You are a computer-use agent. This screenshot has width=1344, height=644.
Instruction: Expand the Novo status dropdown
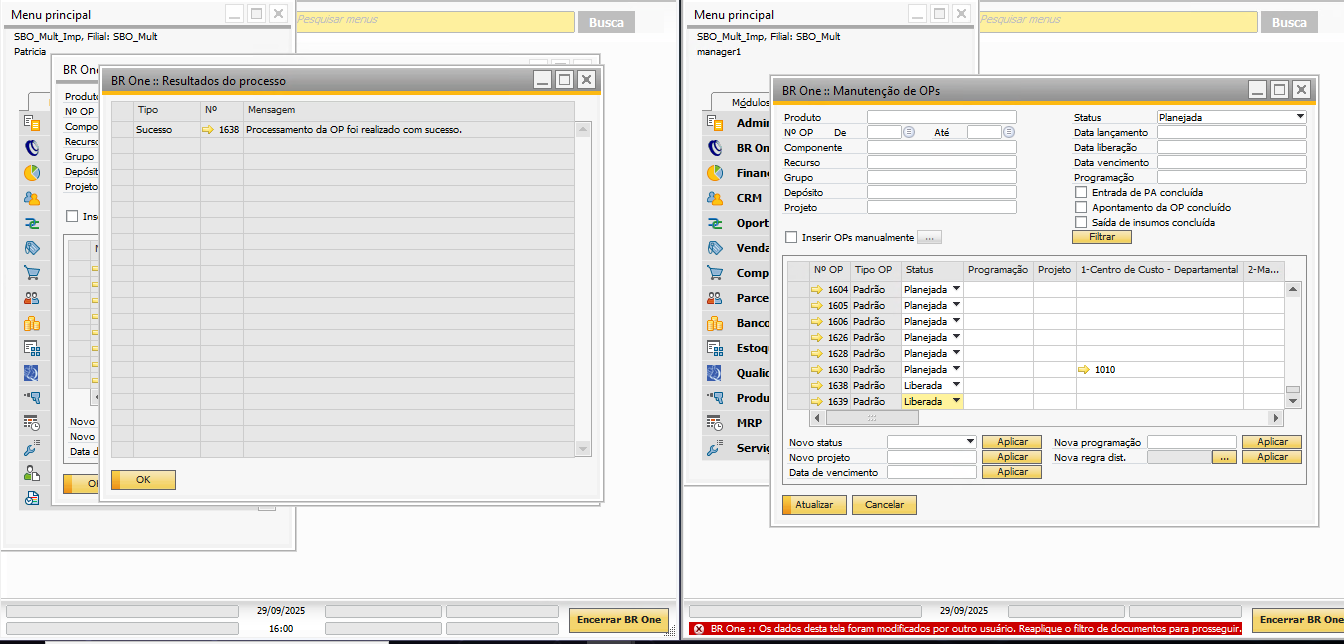click(x=969, y=442)
